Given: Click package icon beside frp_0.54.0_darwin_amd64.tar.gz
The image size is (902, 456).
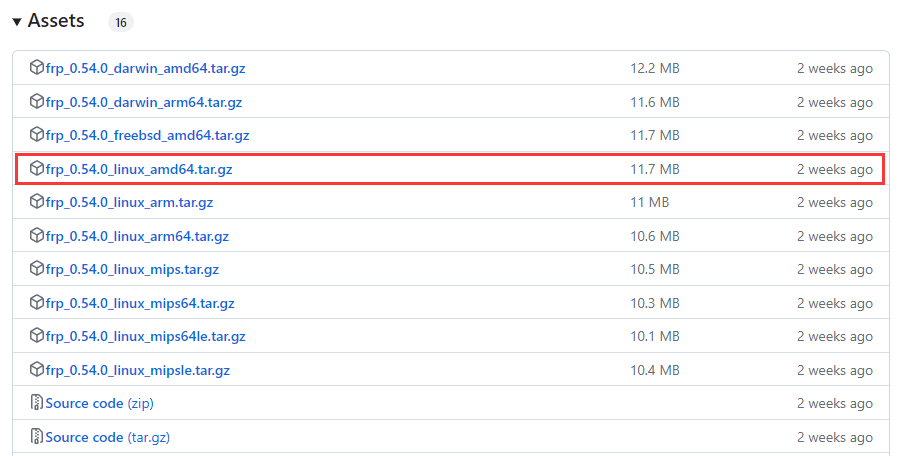Looking at the screenshot, I should click(x=37, y=68).
